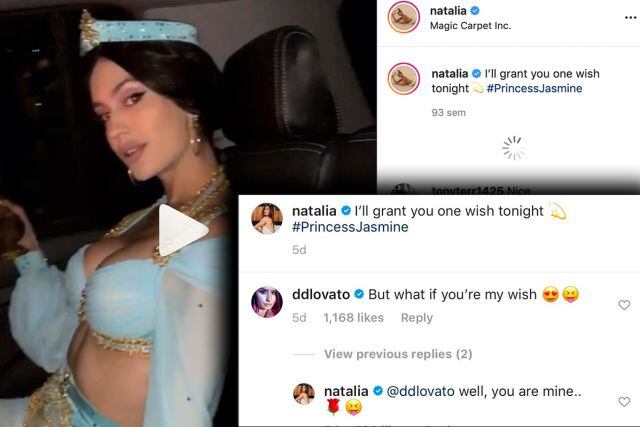Click natalia's avatar in lower caption
The height and width of the screenshot is (427, 640).
click(267, 219)
